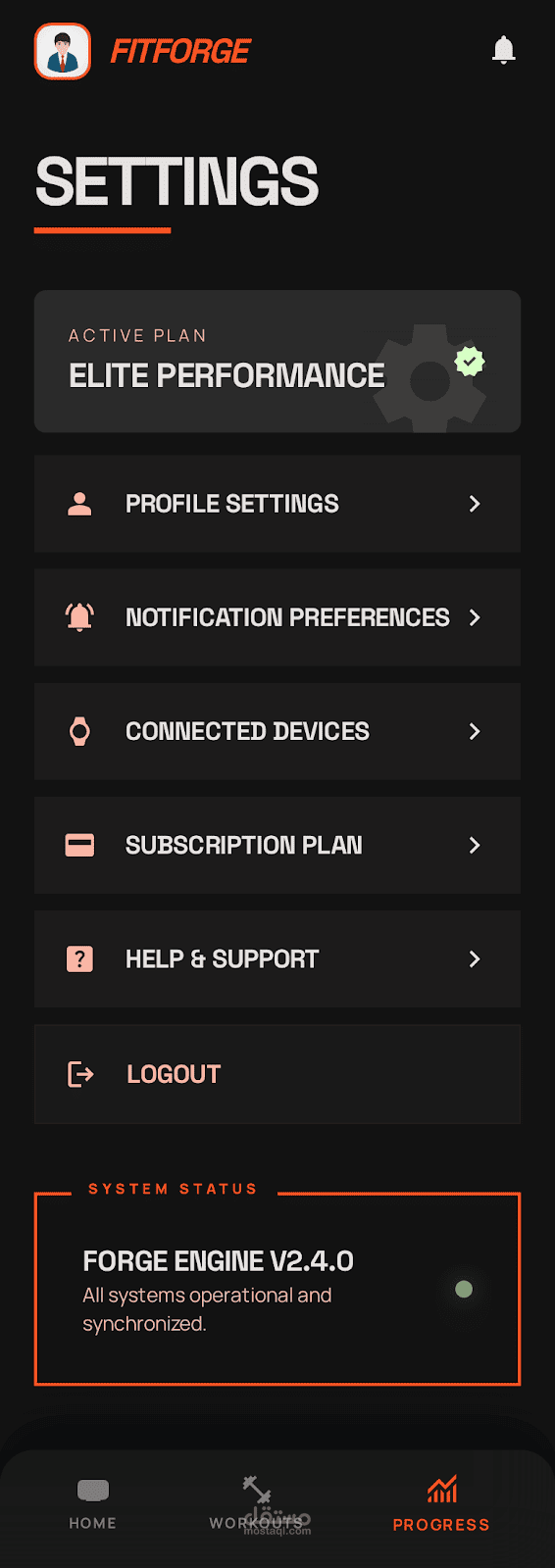The width and height of the screenshot is (555, 1568).
Task: Tap the green verified badge on the plan card
Action: coord(470,362)
